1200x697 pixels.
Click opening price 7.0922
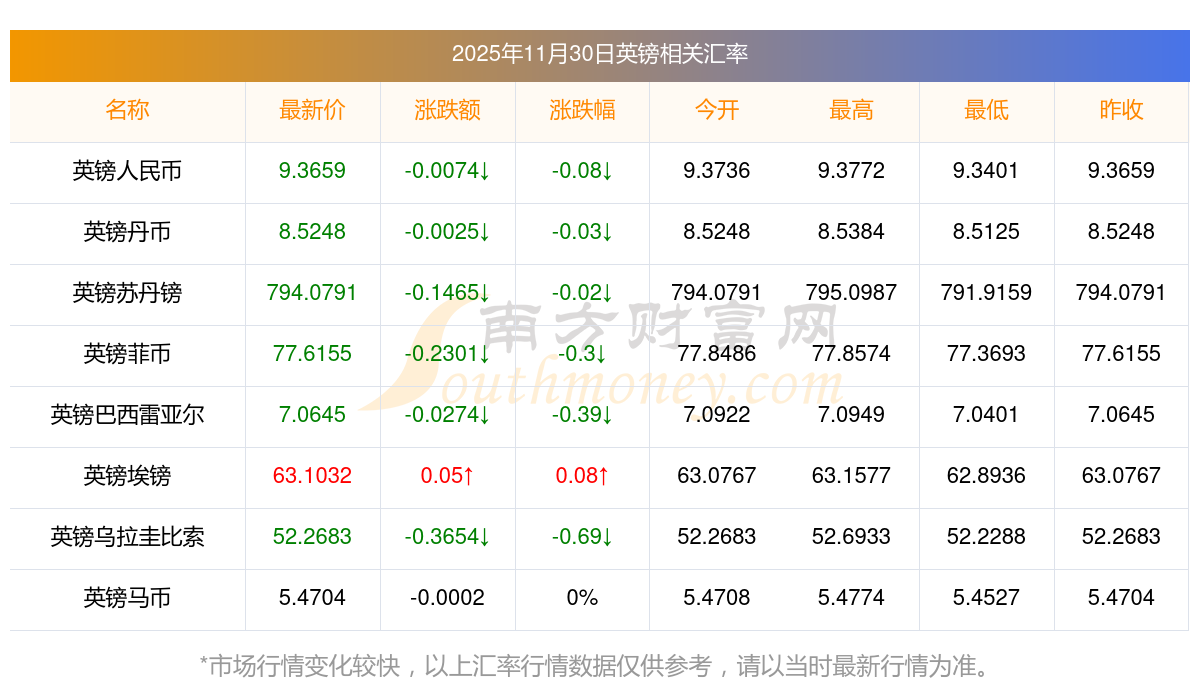tap(717, 415)
